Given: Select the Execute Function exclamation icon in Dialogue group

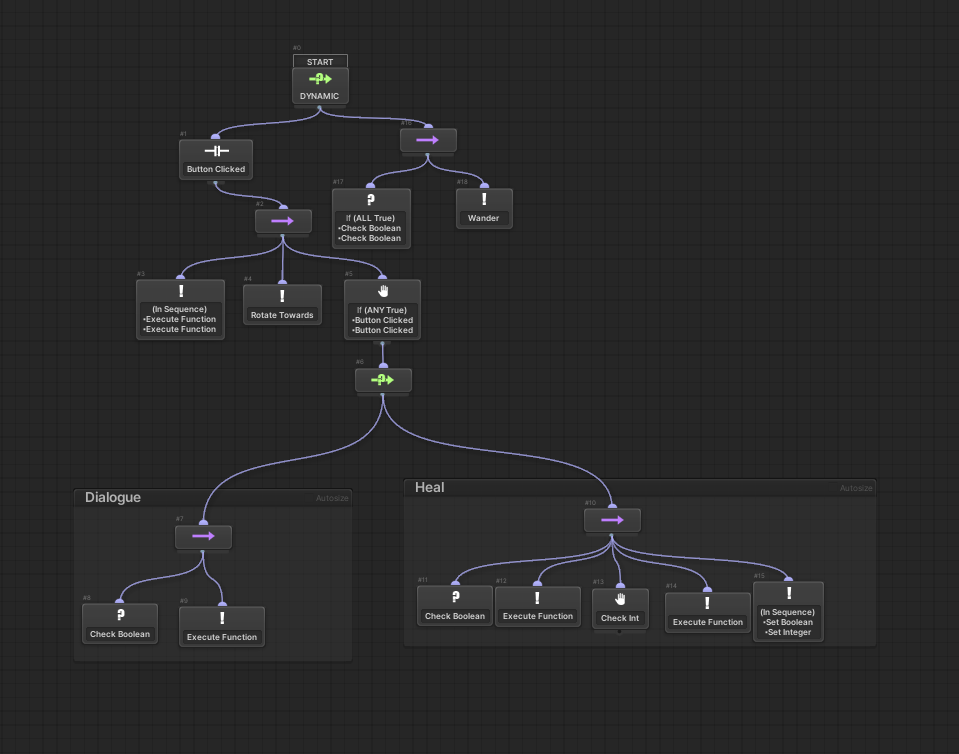Looking at the screenshot, I should [x=222, y=618].
